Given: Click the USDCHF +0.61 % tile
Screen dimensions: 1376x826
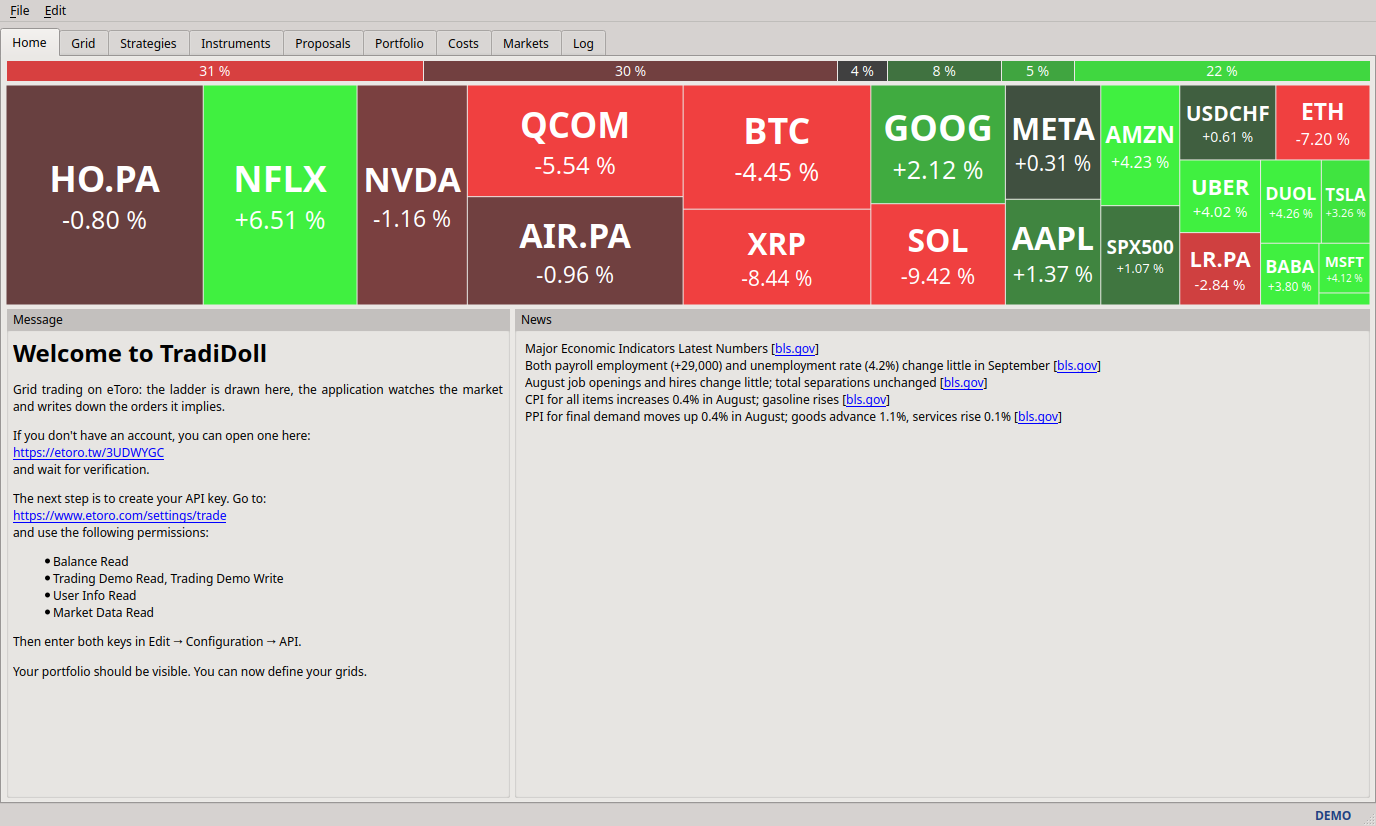Looking at the screenshot, I should pyautogui.click(x=1227, y=123).
